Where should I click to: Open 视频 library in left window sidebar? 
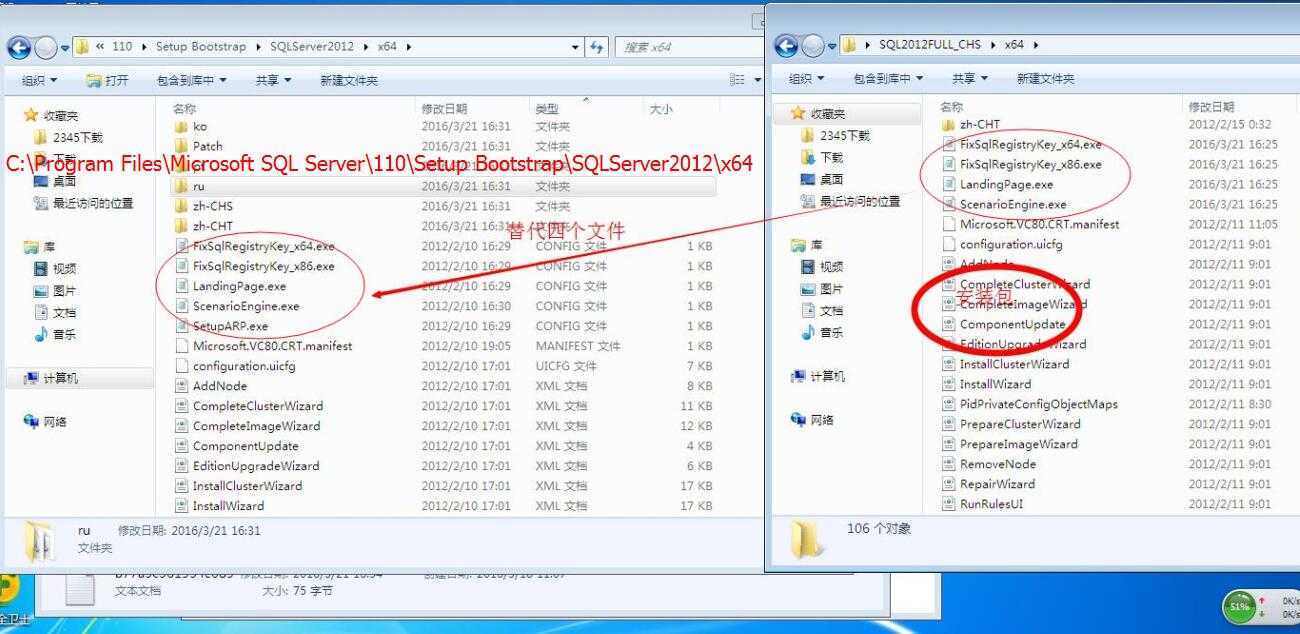(54, 268)
